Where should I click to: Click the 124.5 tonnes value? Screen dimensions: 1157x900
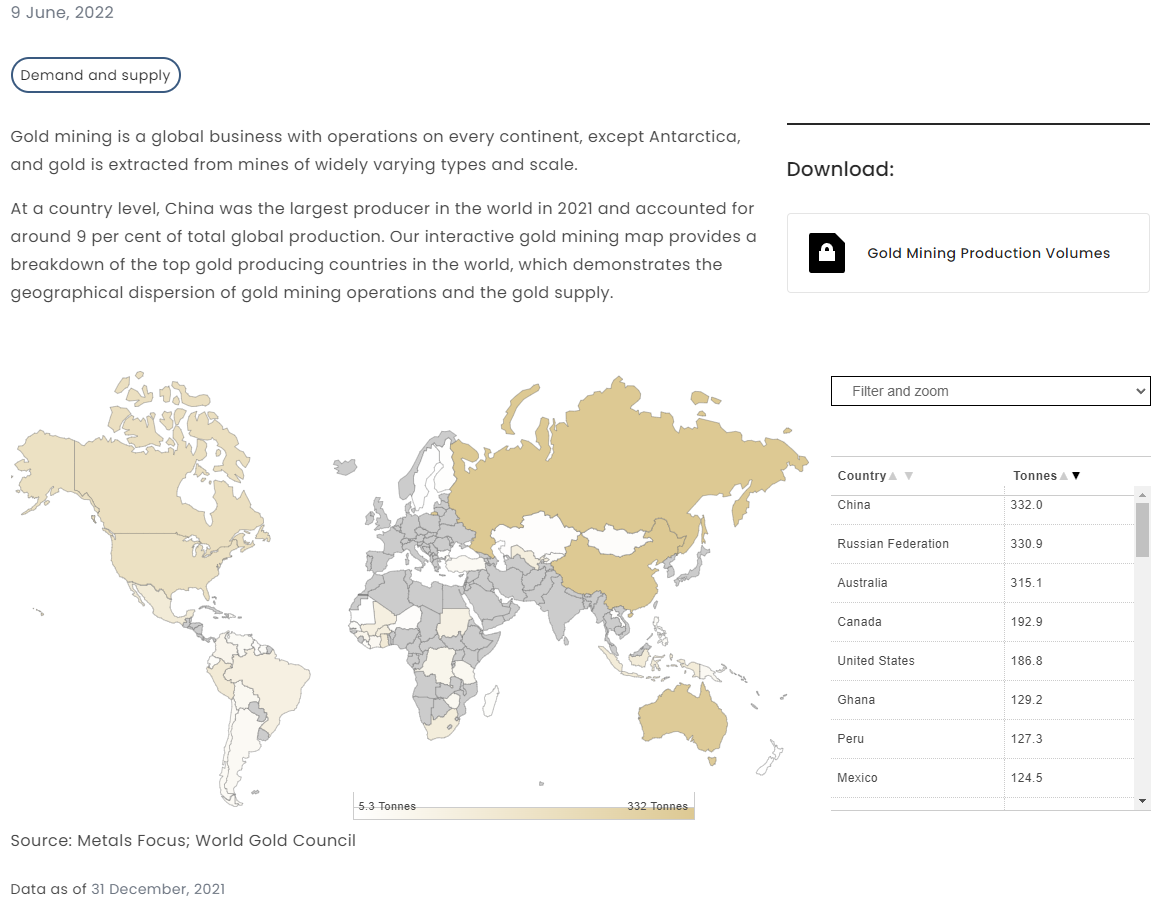click(x=1026, y=778)
